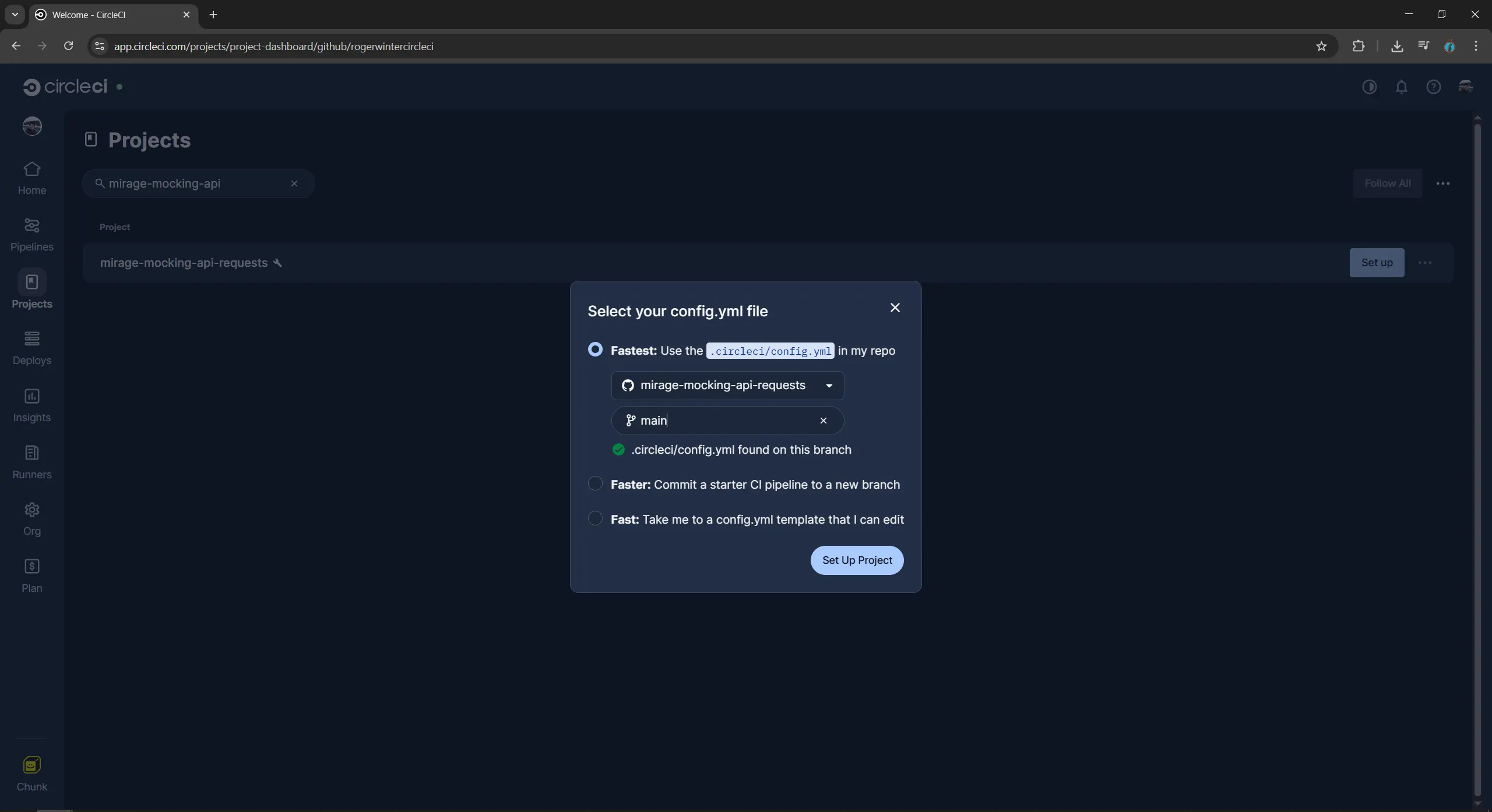This screenshot has width=1492, height=812.
Task: Open Chunk assistant icon
Action: tap(31, 774)
